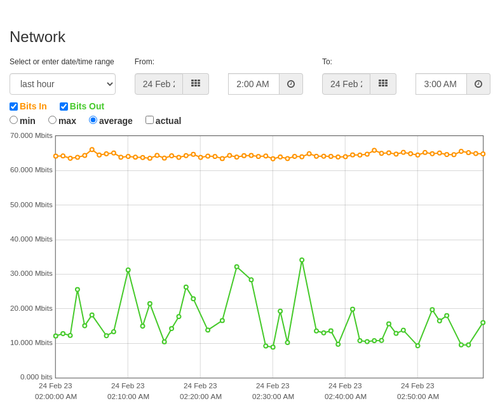
Task: Click the To date field '24 Feb'
Action: pyautogui.click(x=346, y=84)
